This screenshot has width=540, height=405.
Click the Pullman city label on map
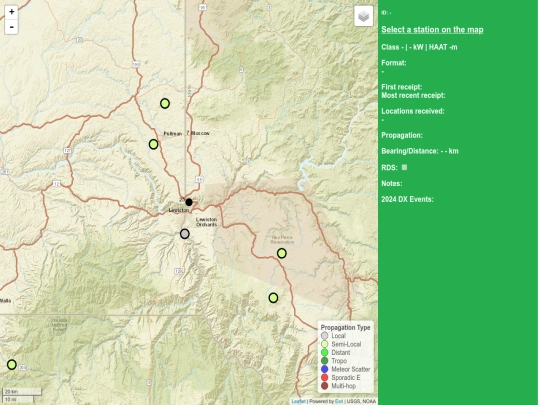tap(173, 134)
